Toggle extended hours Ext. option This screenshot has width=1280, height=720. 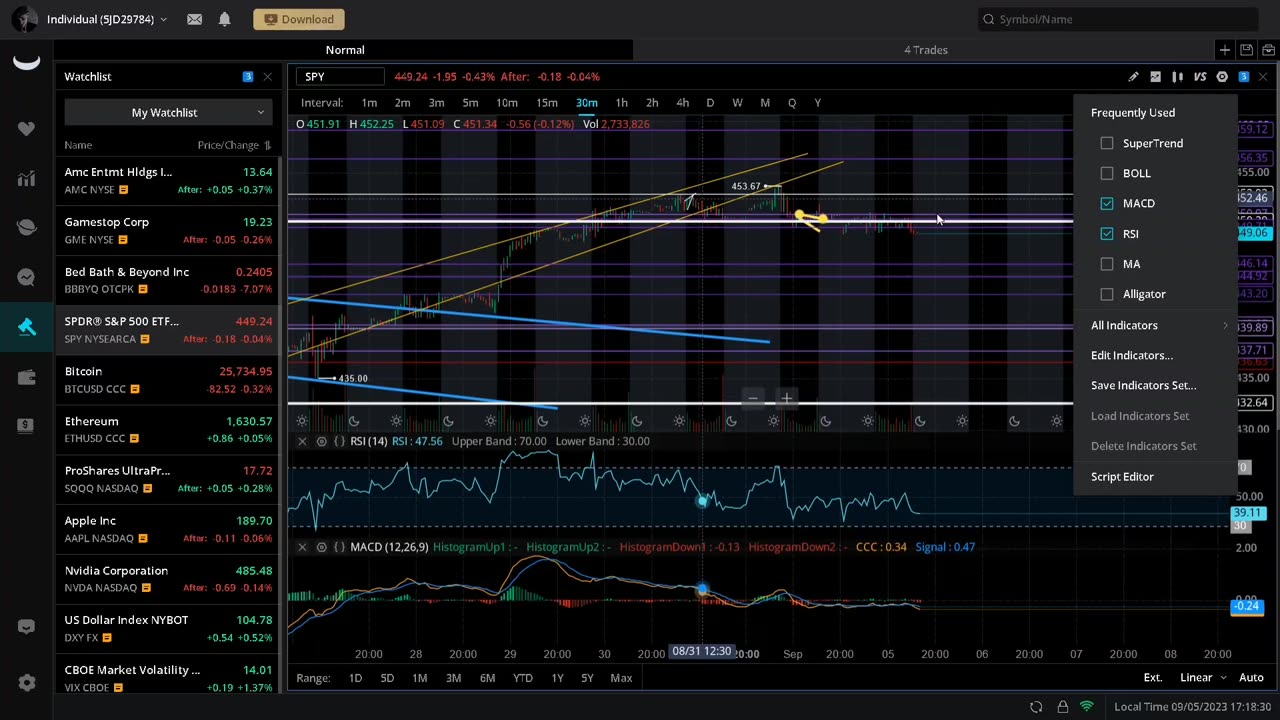click(1153, 678)
